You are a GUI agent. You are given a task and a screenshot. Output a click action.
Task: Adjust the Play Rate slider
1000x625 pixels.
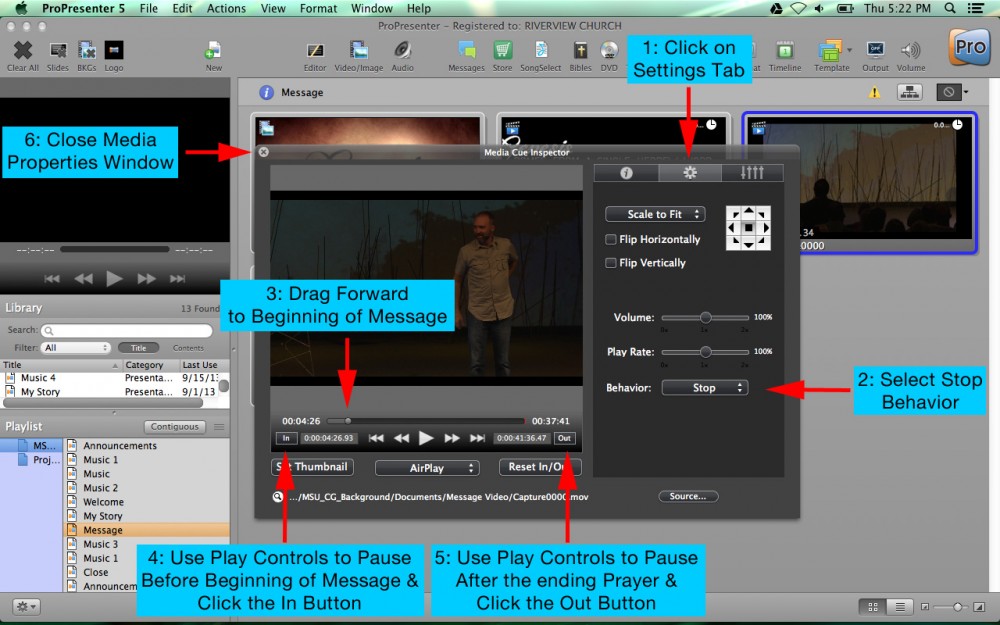pos(705,351)
